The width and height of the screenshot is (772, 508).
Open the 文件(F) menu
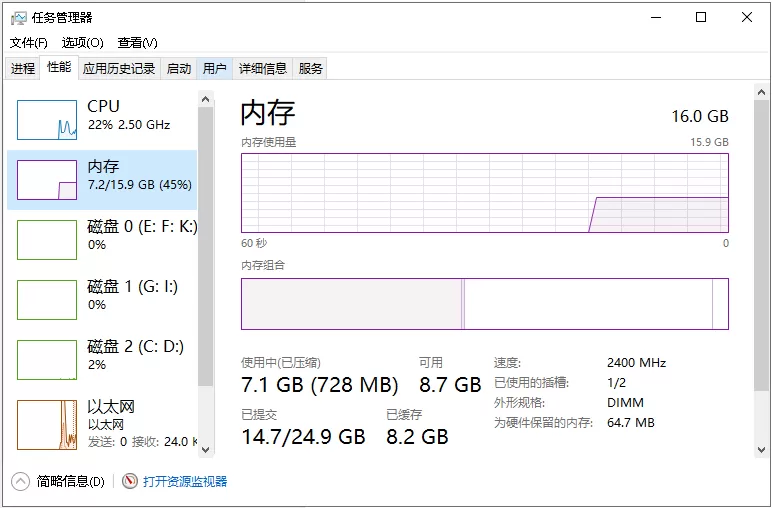(x=29, y=43)
